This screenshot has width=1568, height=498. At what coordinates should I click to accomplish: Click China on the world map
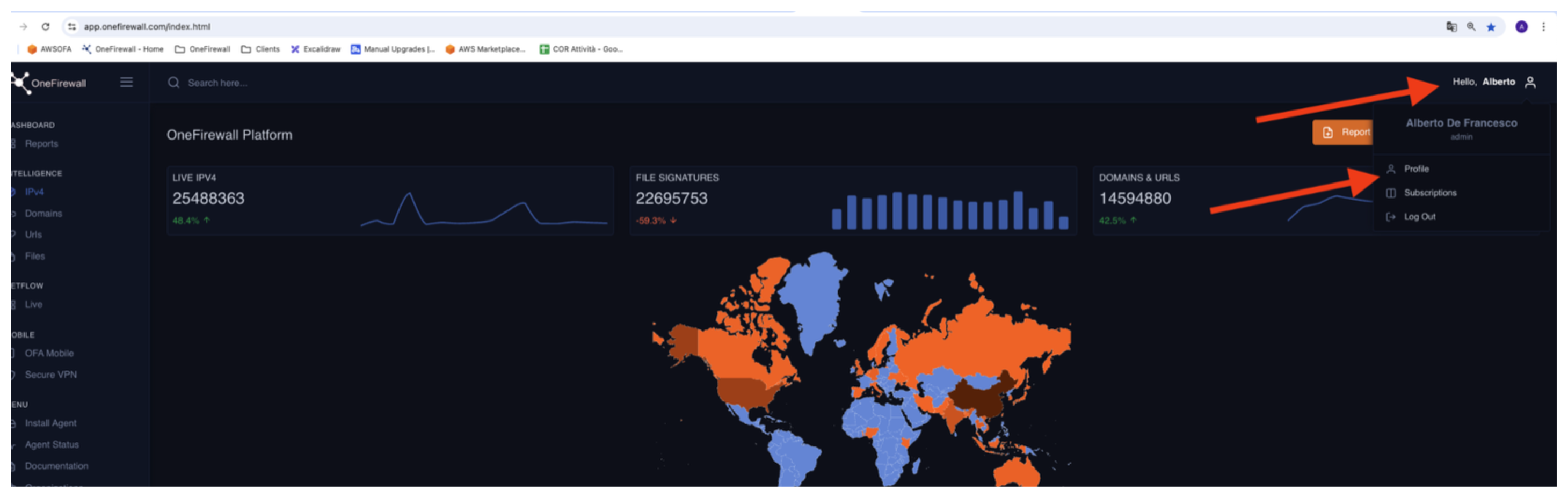click(x=980, y=398)
